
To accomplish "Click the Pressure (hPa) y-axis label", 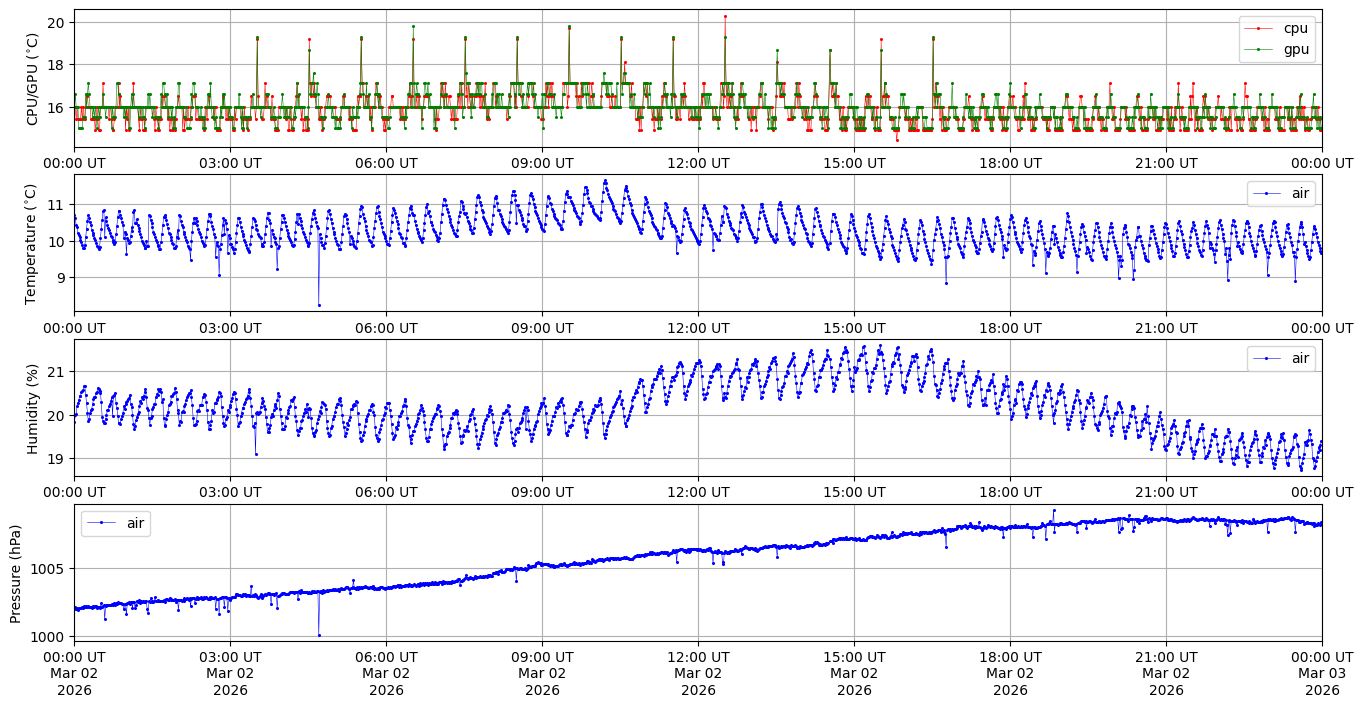I will (x=17, y=573).
